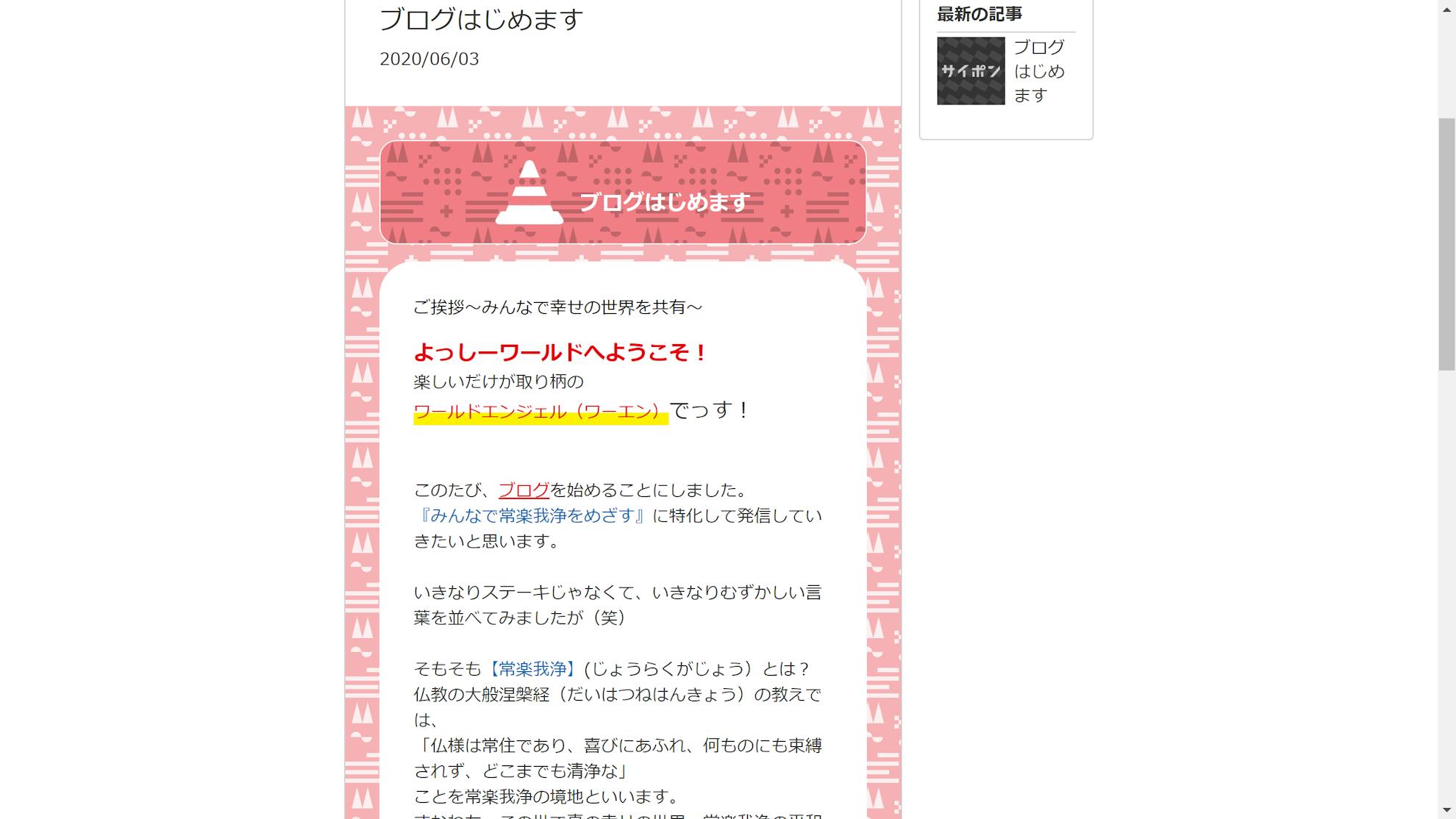Click the vertical scrollbar thumb
The image size is (1456, 819).
(x=1446, y=244)
